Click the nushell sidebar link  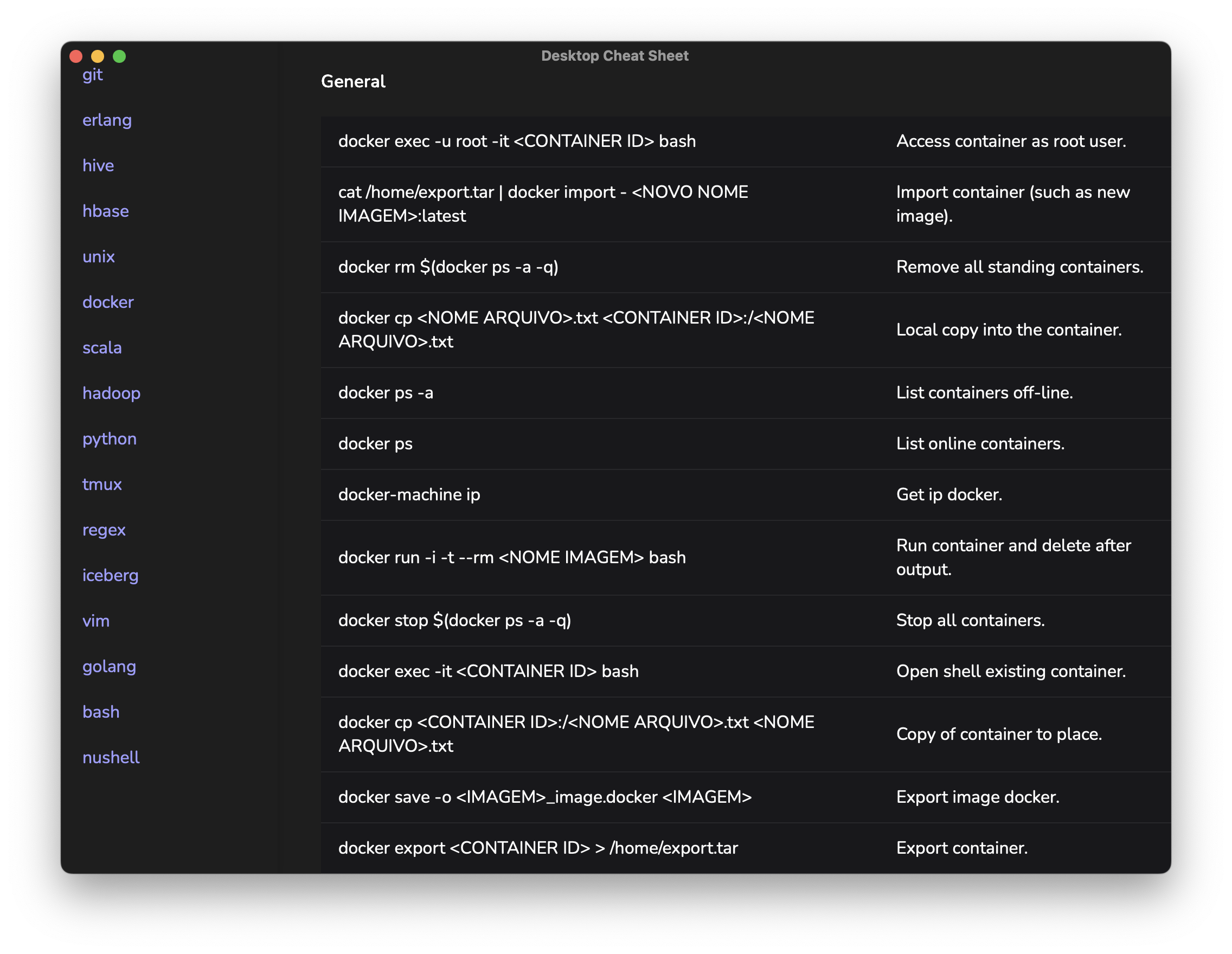click(111, 758)
